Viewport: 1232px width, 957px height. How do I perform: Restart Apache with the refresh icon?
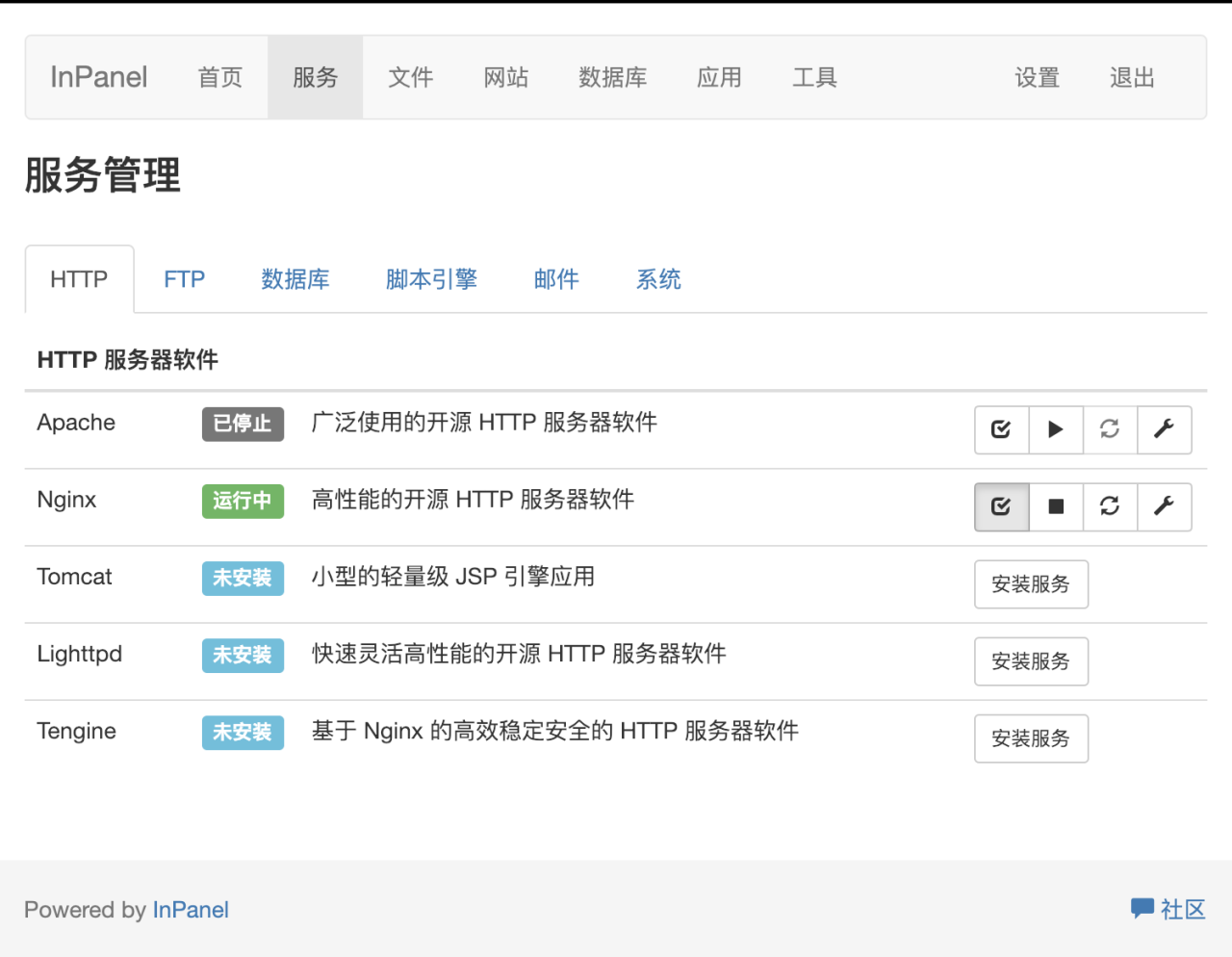click(x=1111, y=430)
